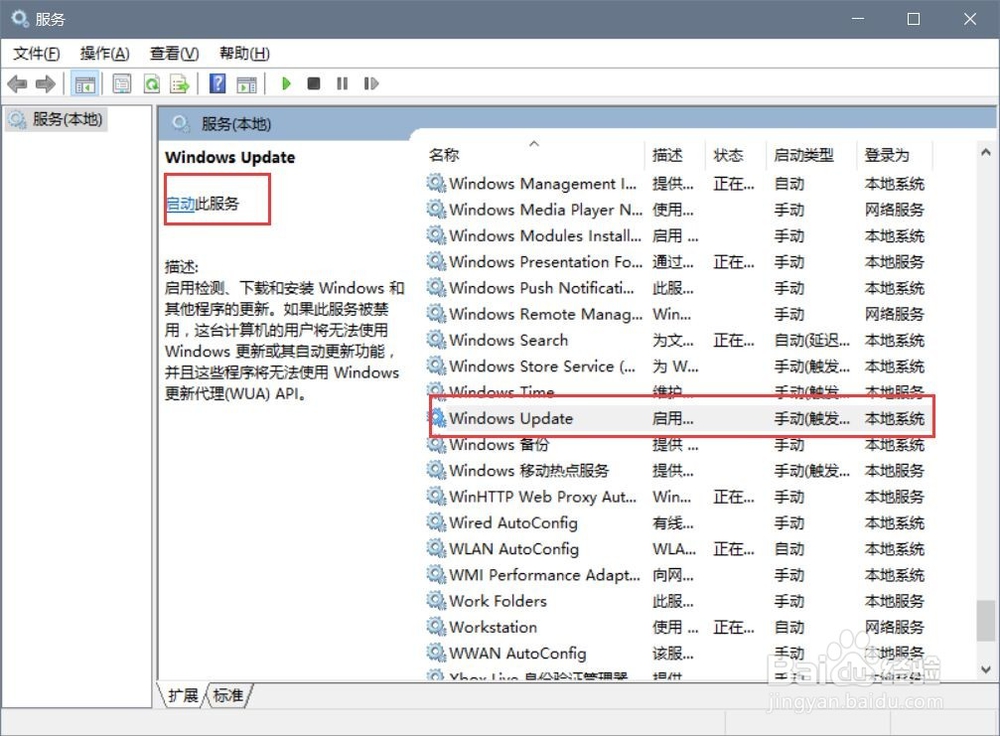Start the service using the green play icon
Screen dimensions: 1000x736
286,83
